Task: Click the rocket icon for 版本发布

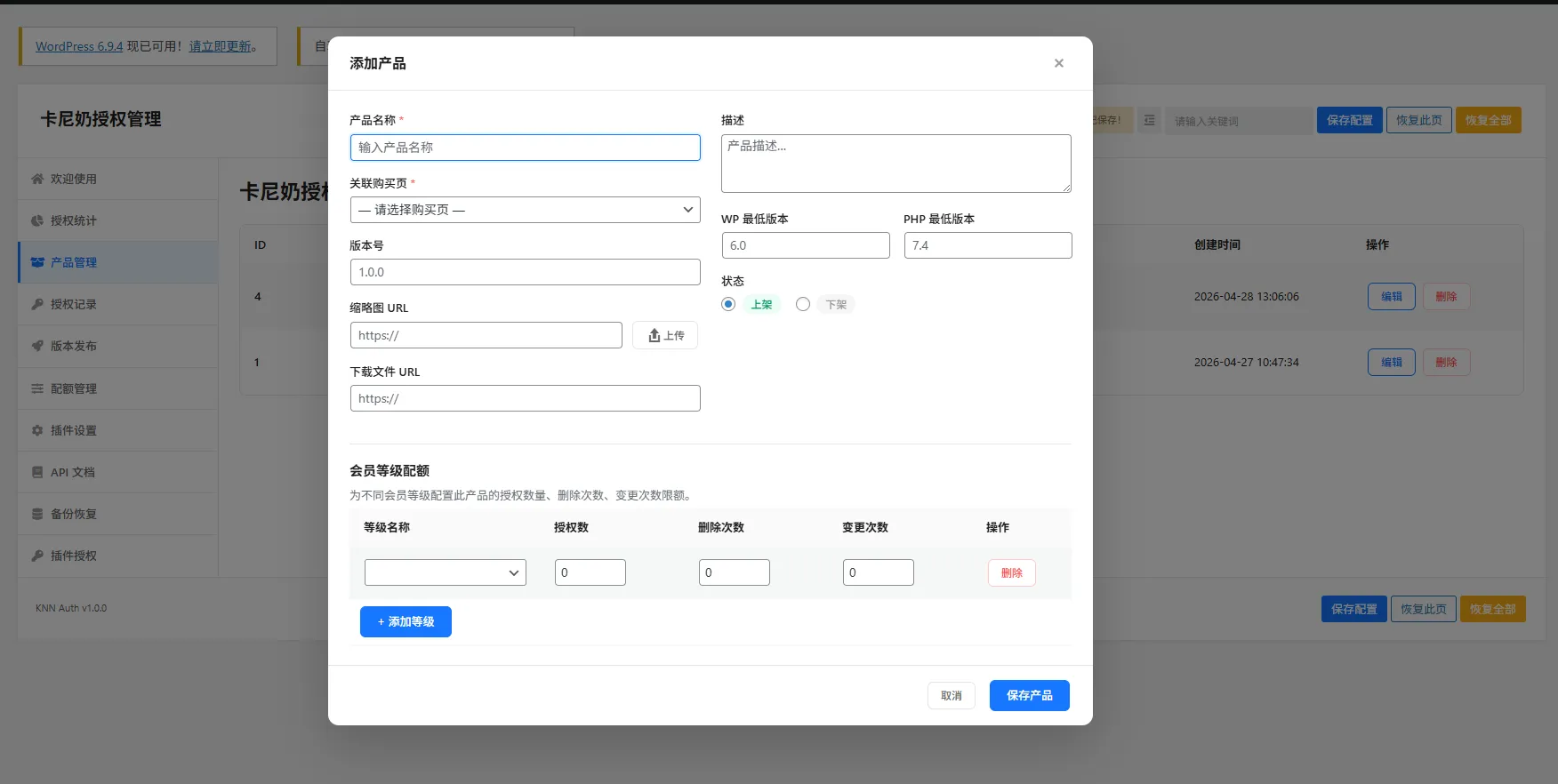Action: [x=37, y=346]
